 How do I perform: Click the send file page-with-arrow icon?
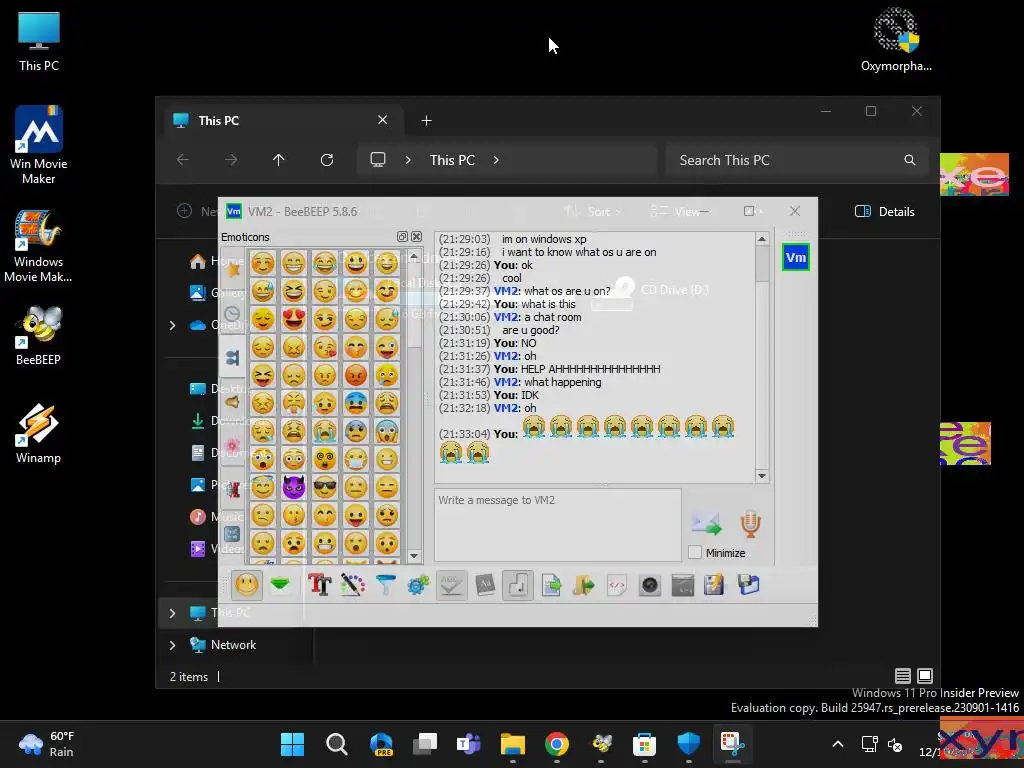coord(551,584)
